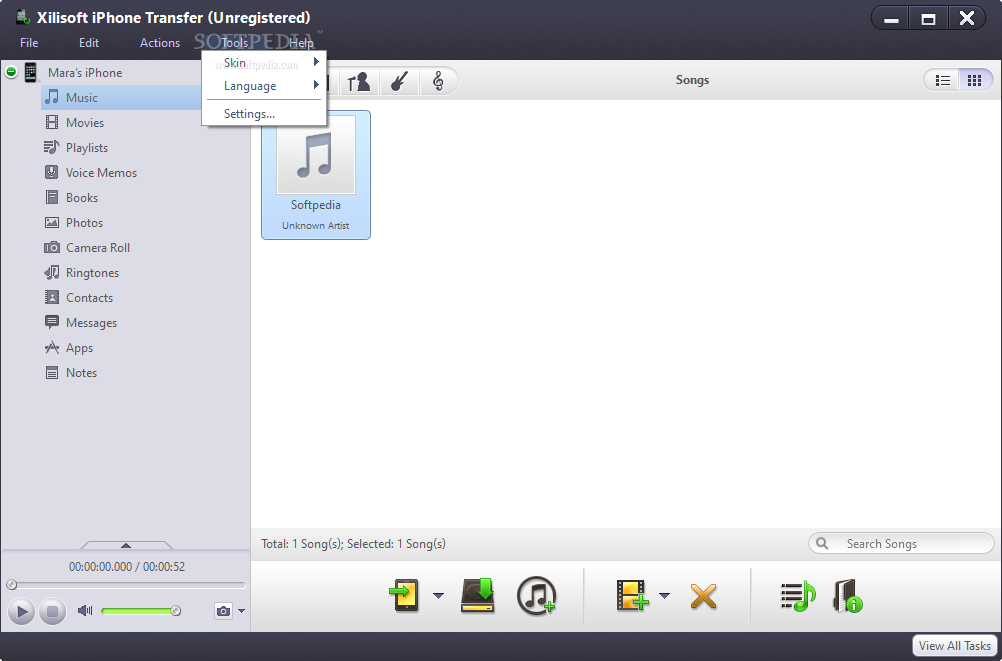Select Mara's iPhone device node
This screenshot has height=661, width=1002.
click(x=85, y=73)
